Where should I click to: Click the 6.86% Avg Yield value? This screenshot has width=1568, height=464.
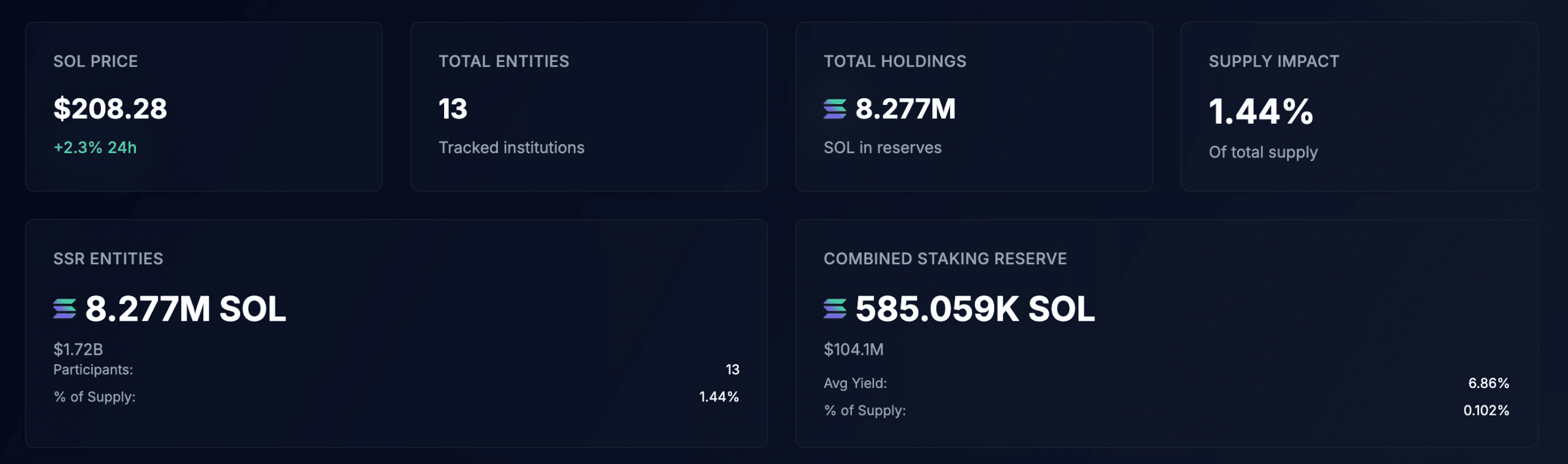click(x=1488, y=383)
